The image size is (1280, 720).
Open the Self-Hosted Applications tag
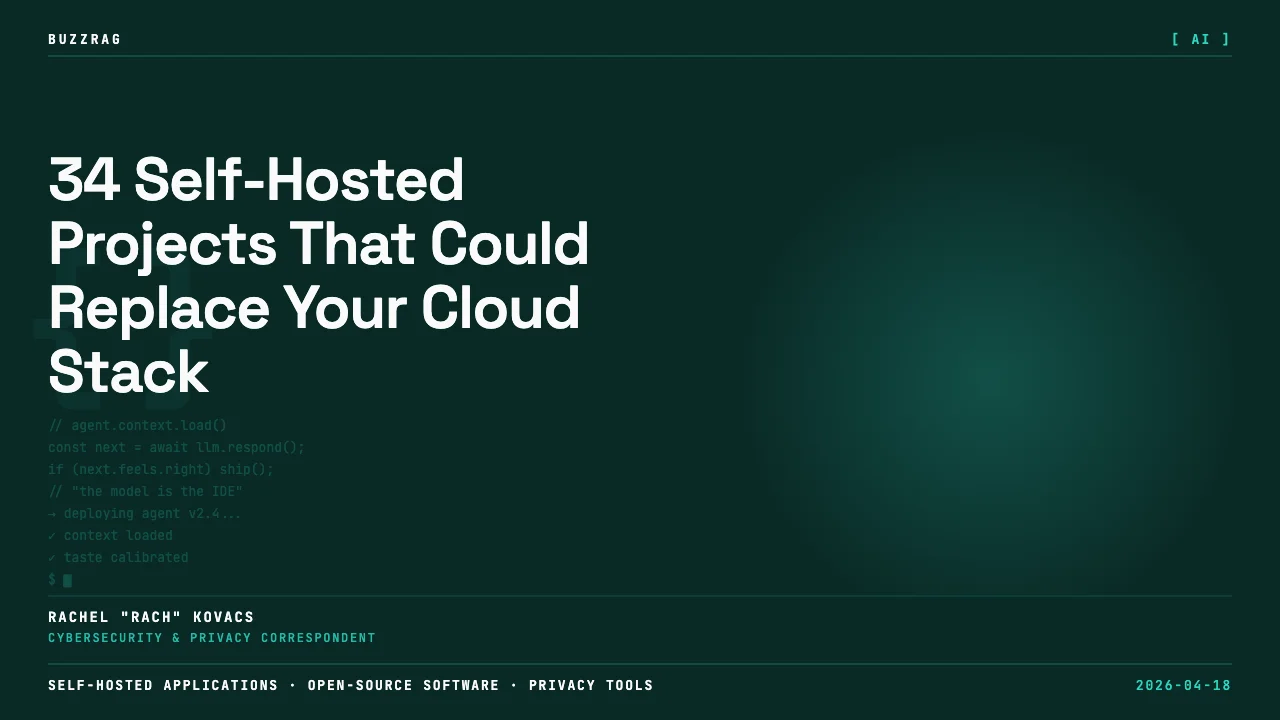pos(163,686)
